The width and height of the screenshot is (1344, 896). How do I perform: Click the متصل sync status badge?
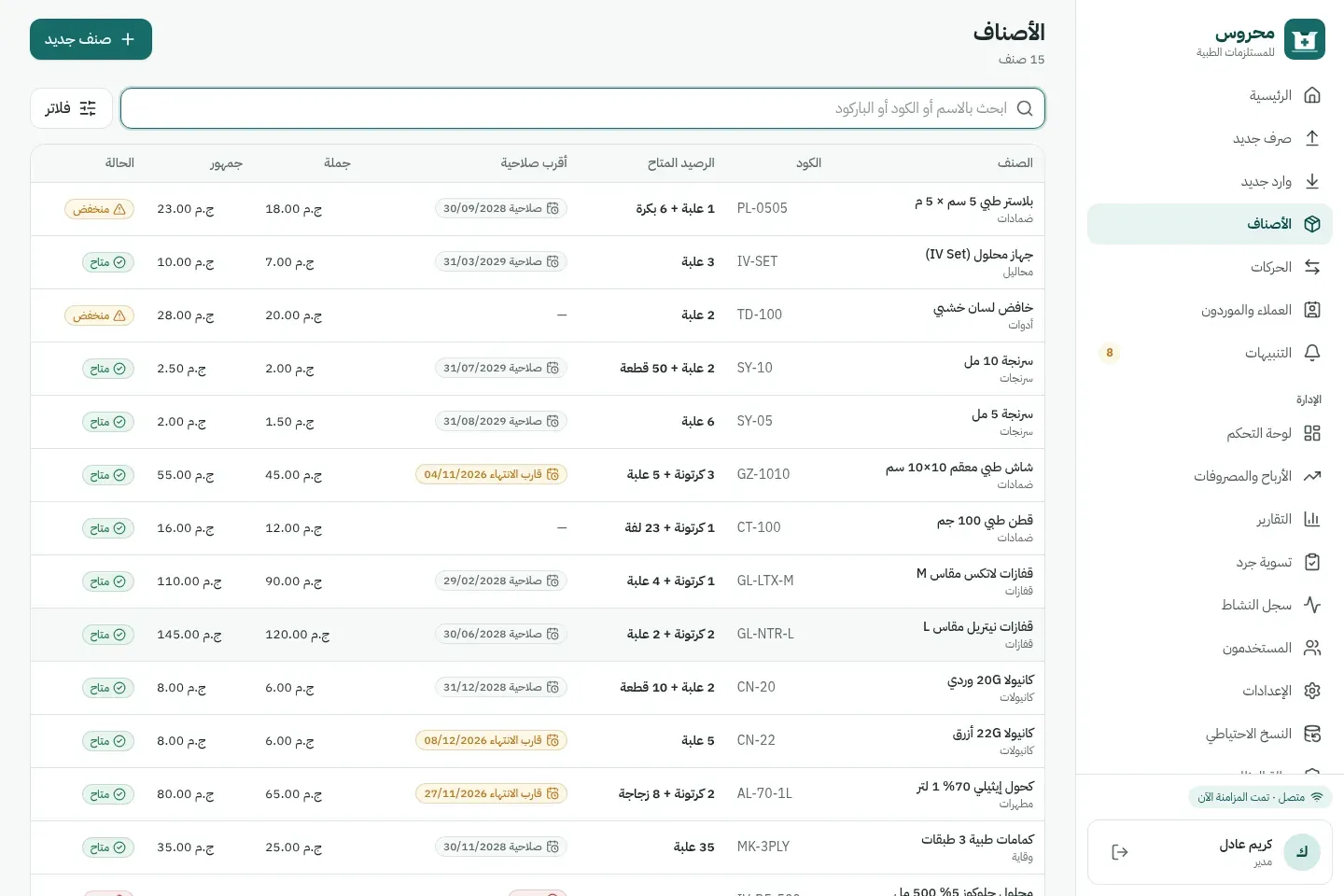tap(1260, 797)
